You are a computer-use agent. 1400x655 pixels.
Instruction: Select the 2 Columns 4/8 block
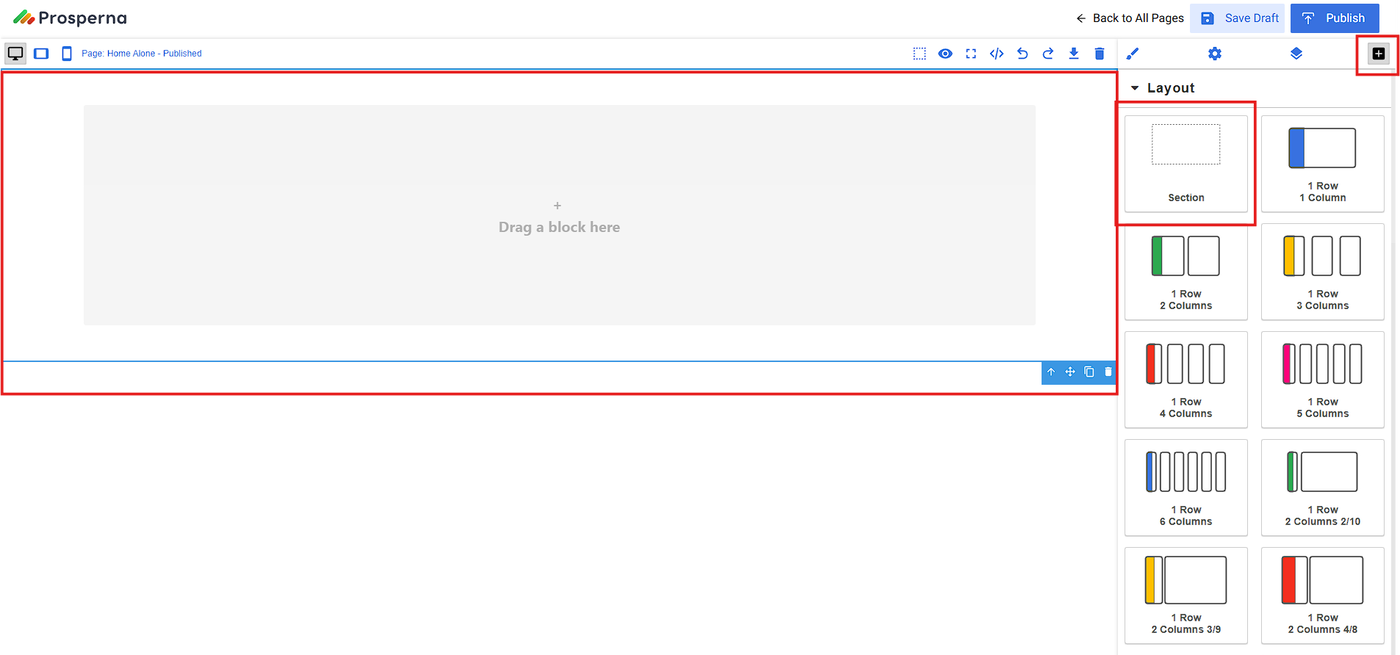click(x=1322, y=595)
